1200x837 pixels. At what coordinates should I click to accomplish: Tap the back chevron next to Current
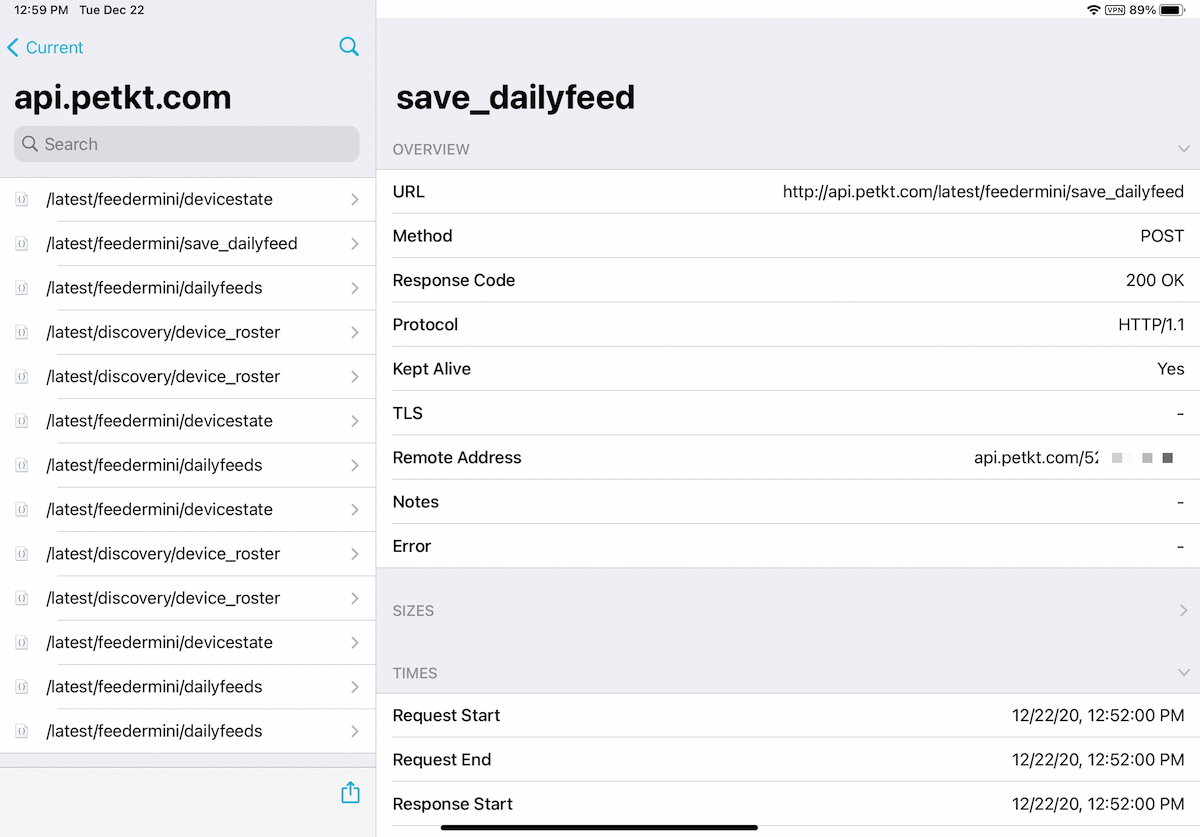coord(12,47)
